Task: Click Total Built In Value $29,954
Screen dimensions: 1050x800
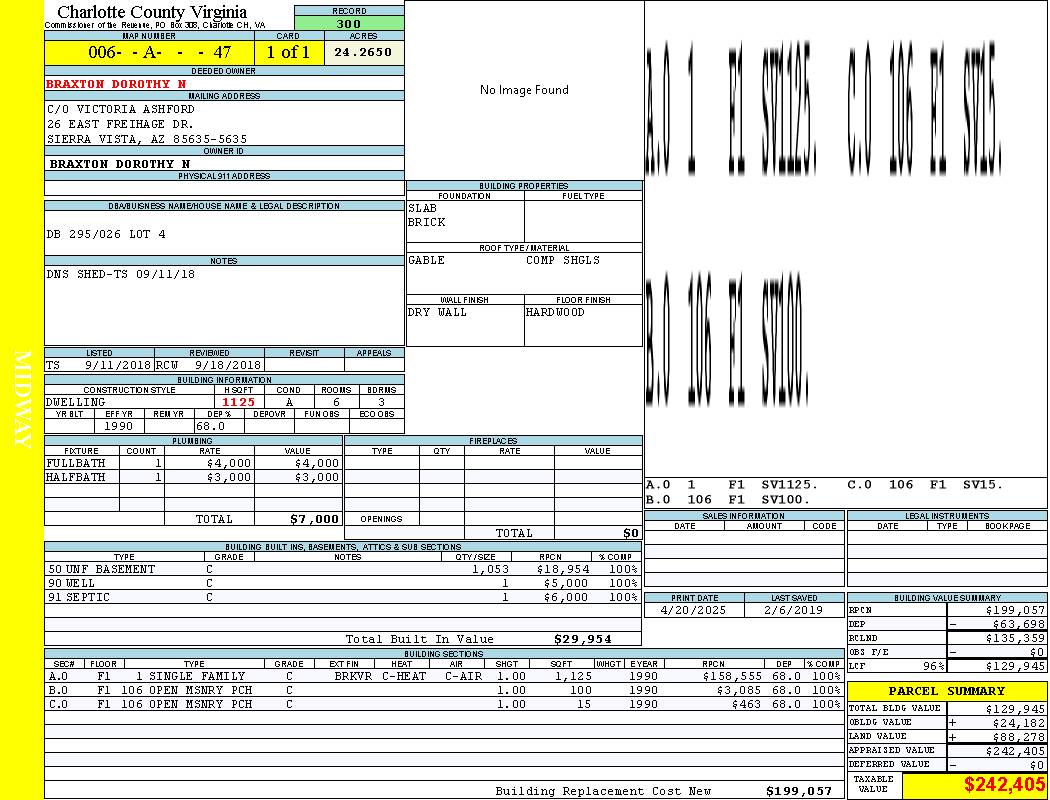Action: coord(583,639)
